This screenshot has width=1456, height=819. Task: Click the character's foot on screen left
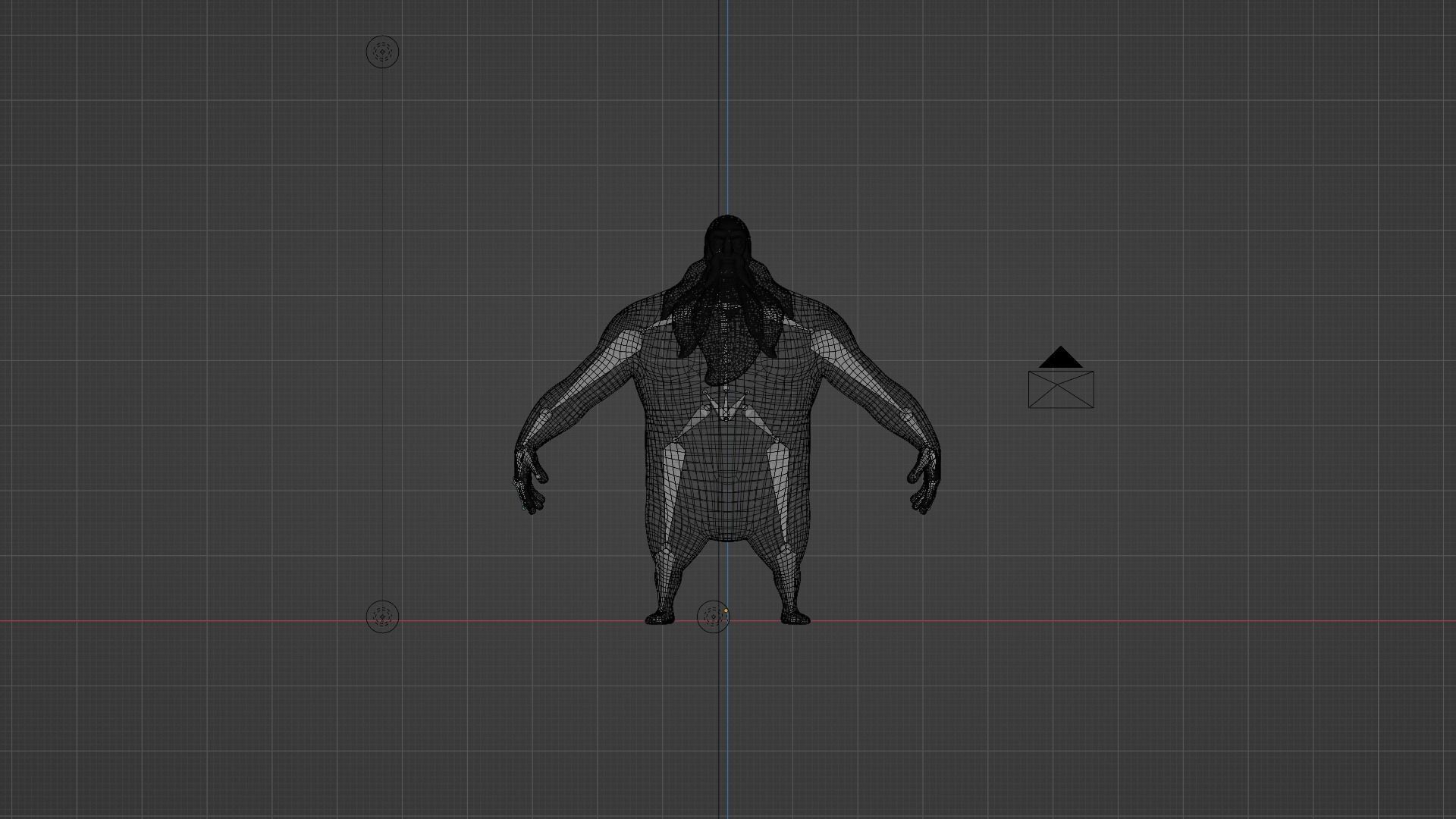tap(661, 616)
